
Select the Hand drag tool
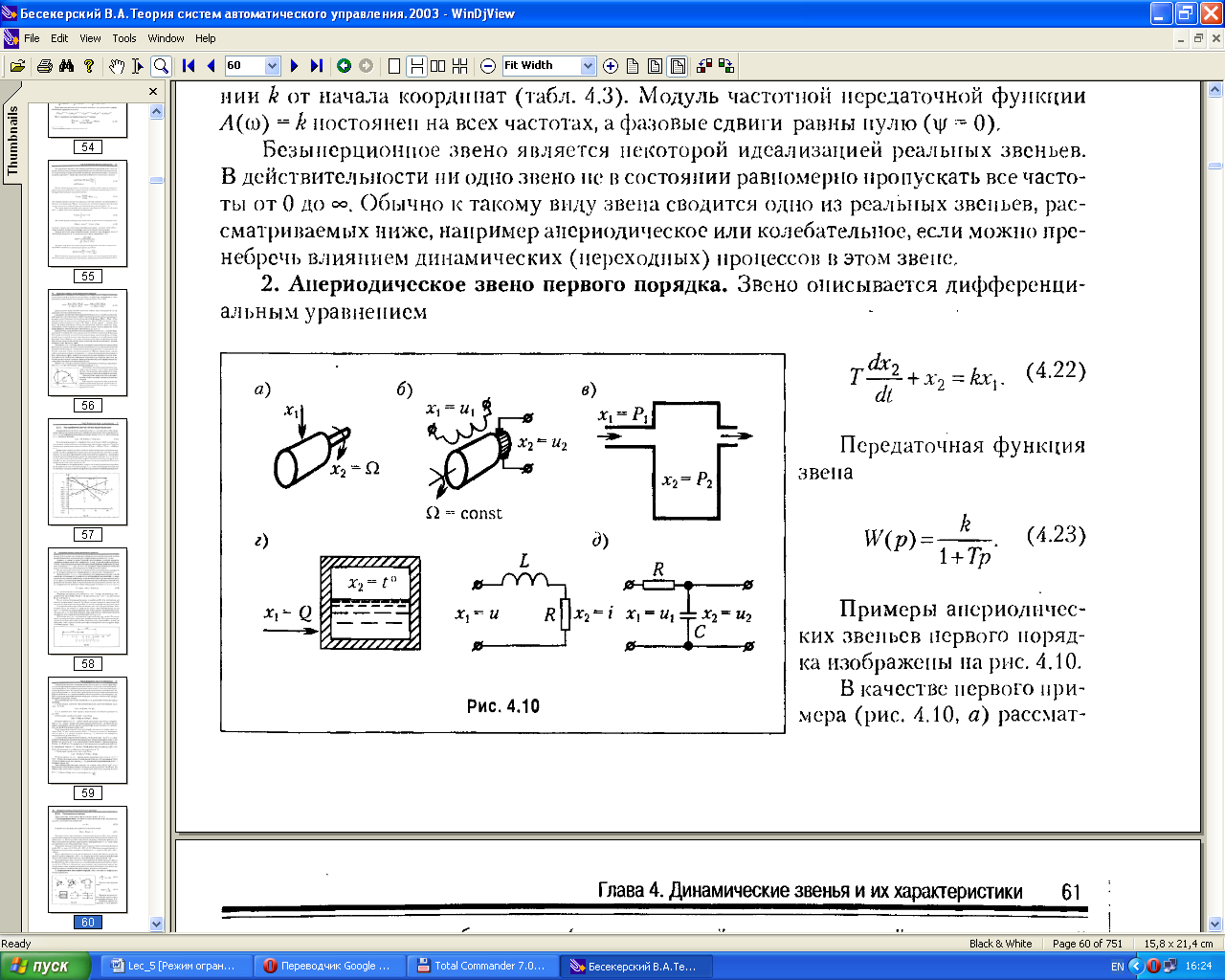tap(117, 66)
